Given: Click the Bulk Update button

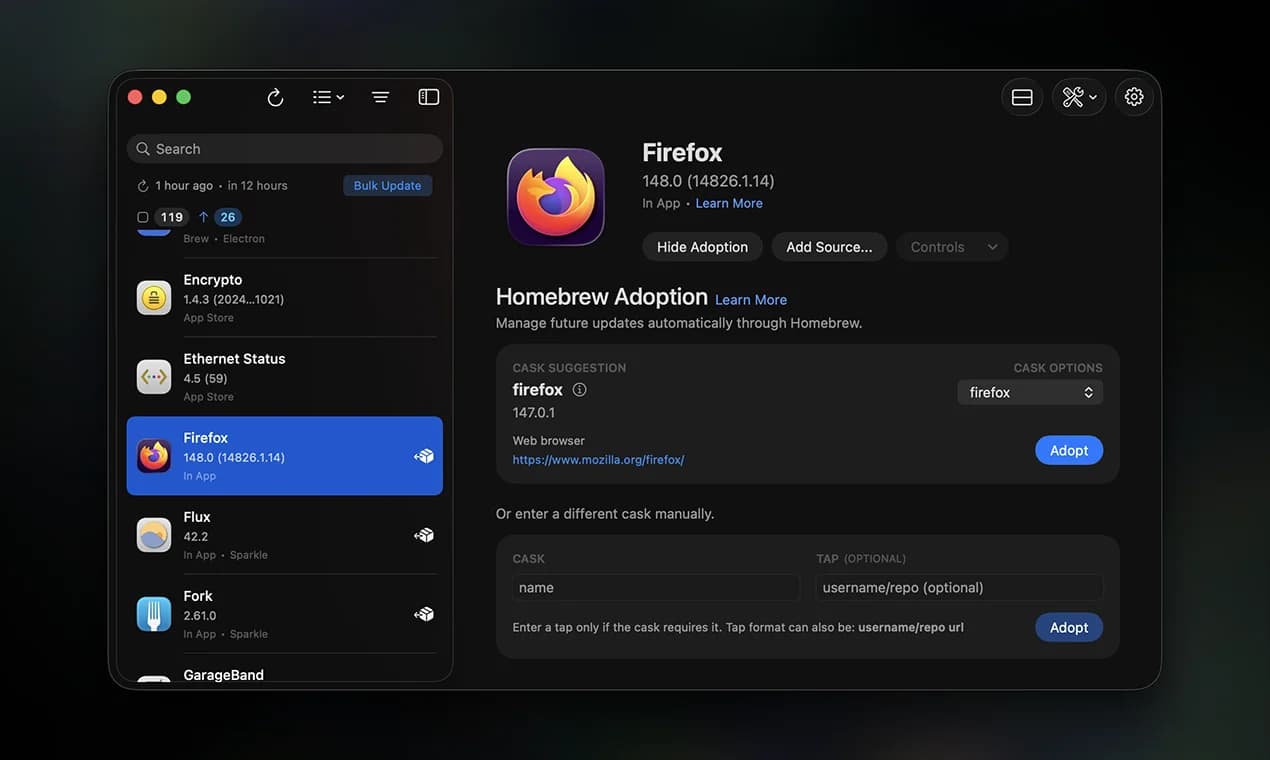Looking at the screenshot, I should click(387, 185).
